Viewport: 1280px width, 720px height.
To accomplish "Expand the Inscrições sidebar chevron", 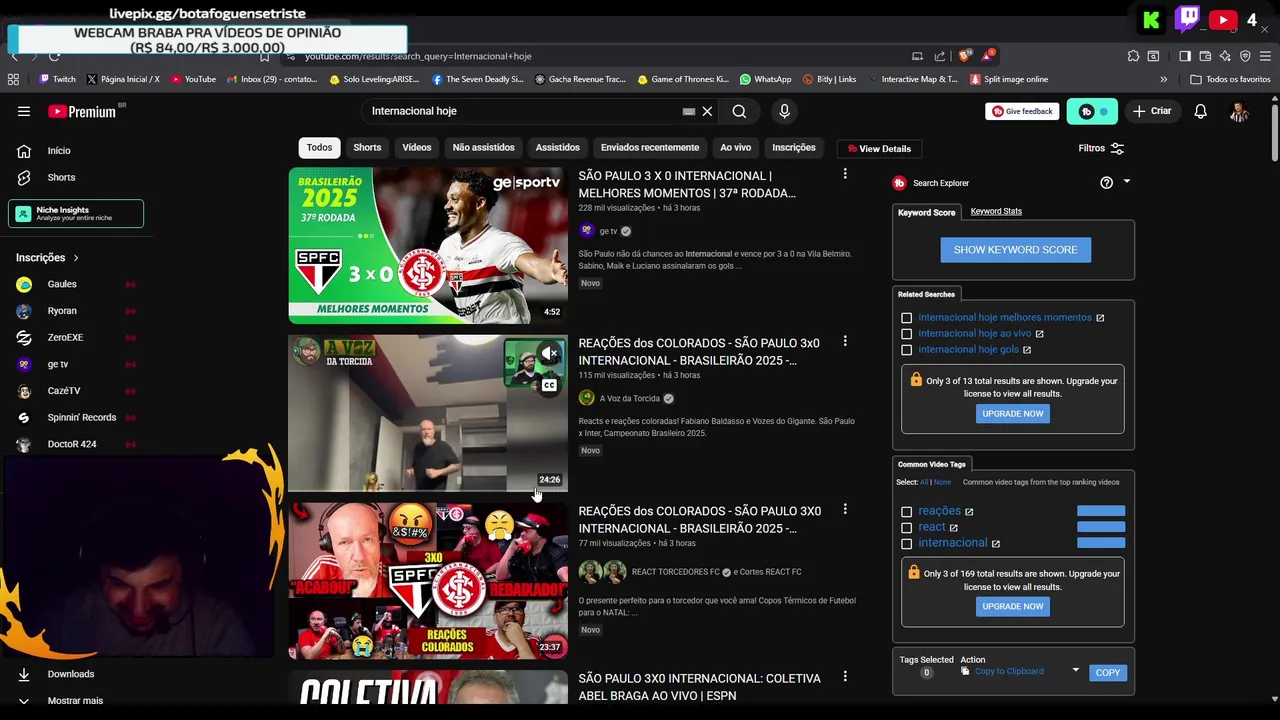I will point(75,258).
